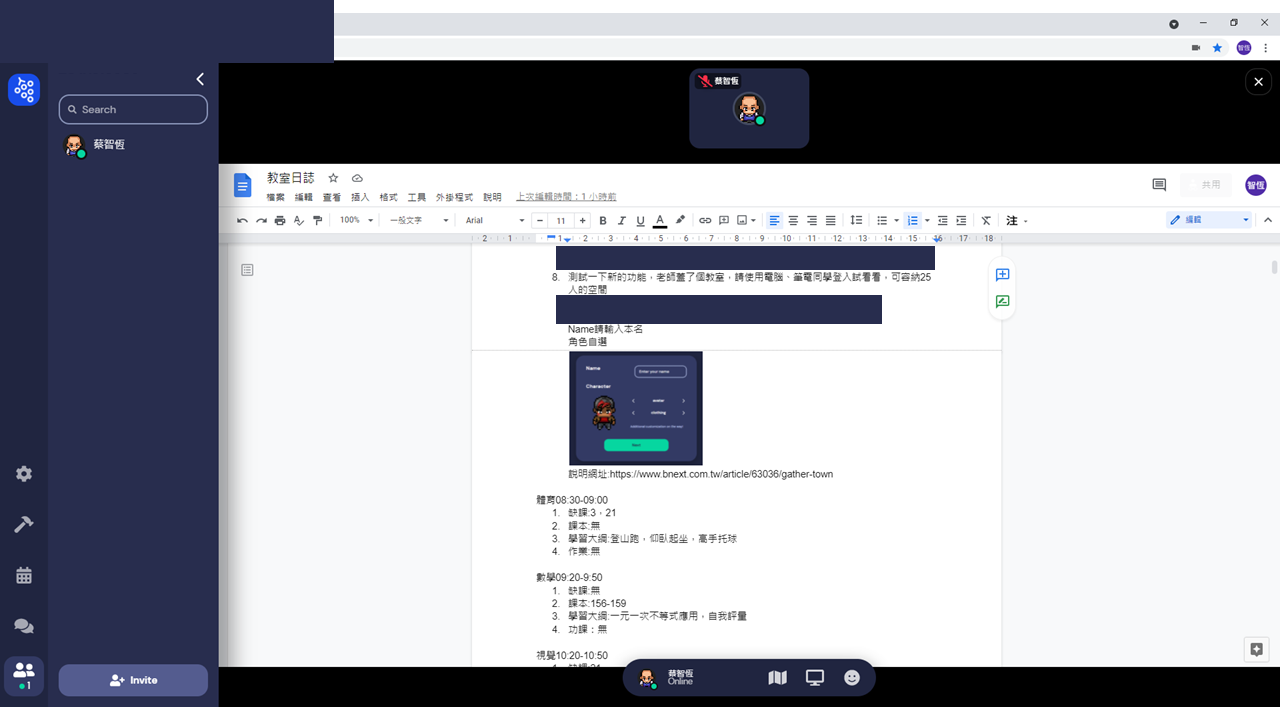Open the 100% zoom dropdown
Viewport: 1280px width, 707px height.
(356, 220)
